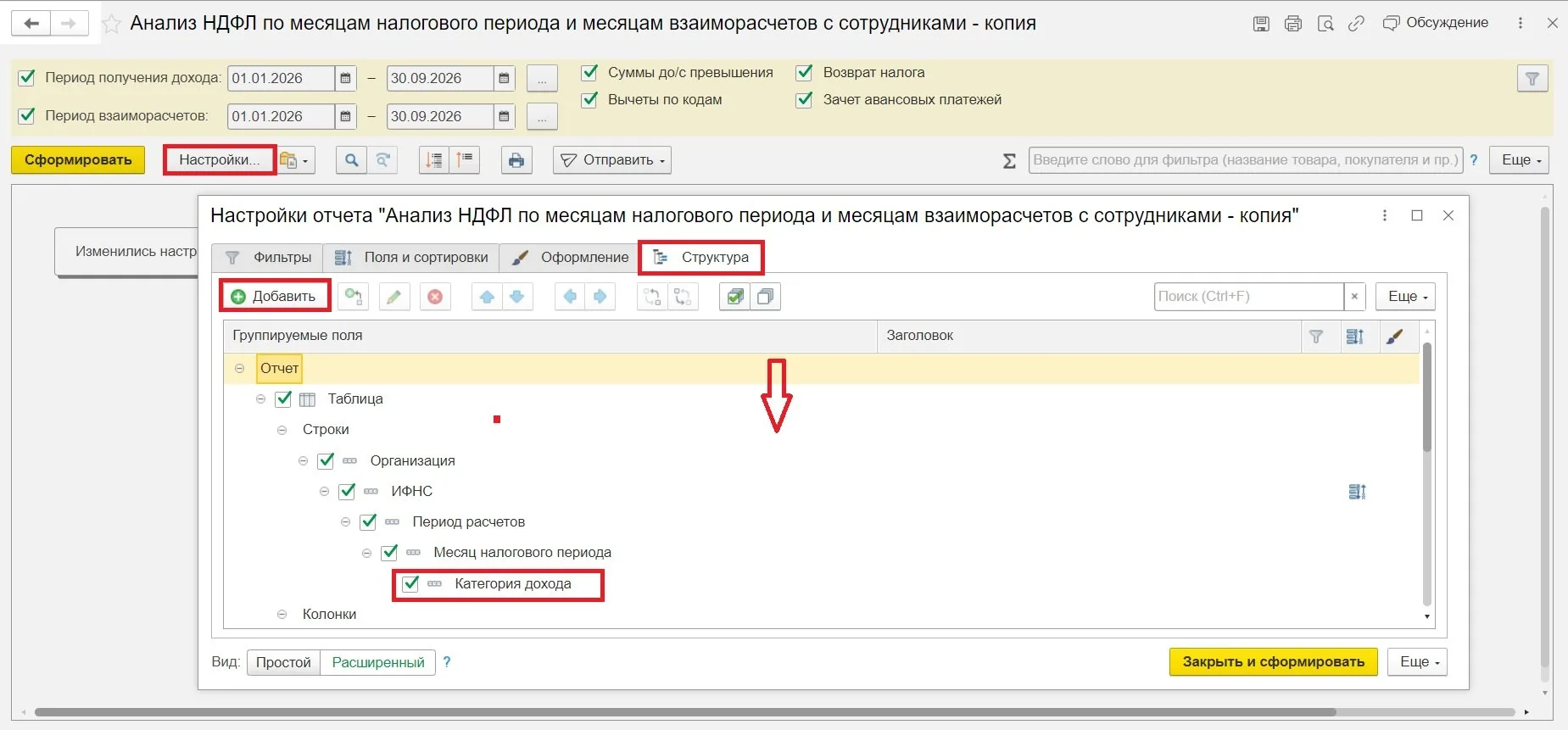Click the horizontal scrollbar at the bottom

tap(685, 712)
